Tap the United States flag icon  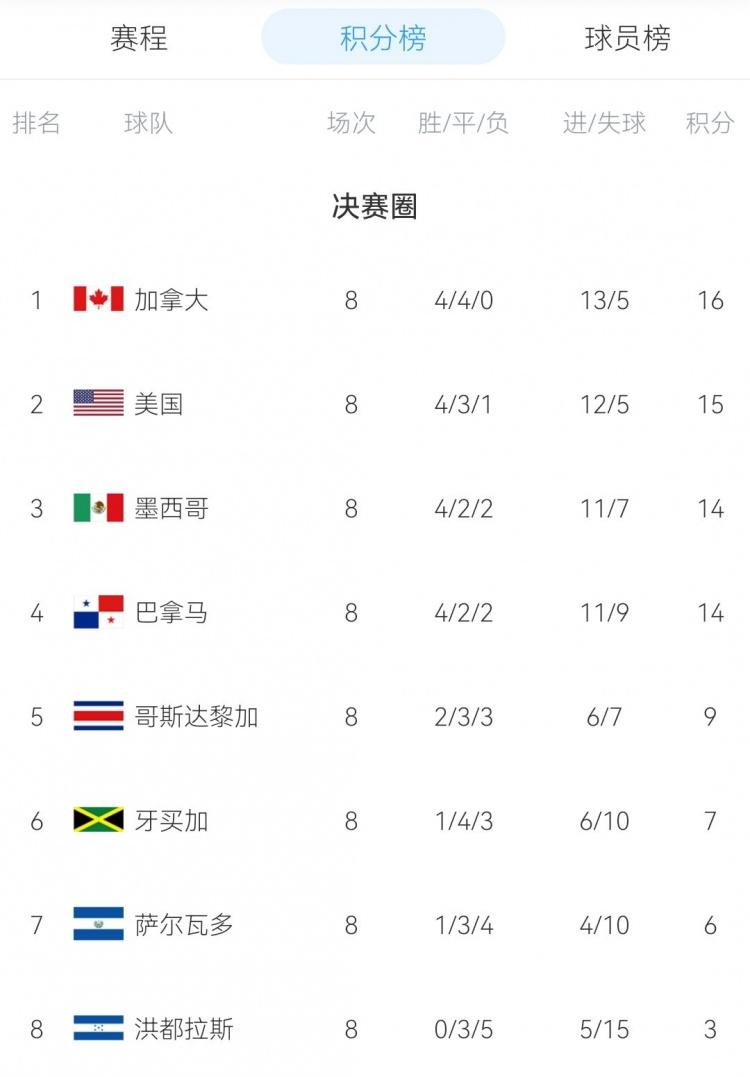click(98, 403)
